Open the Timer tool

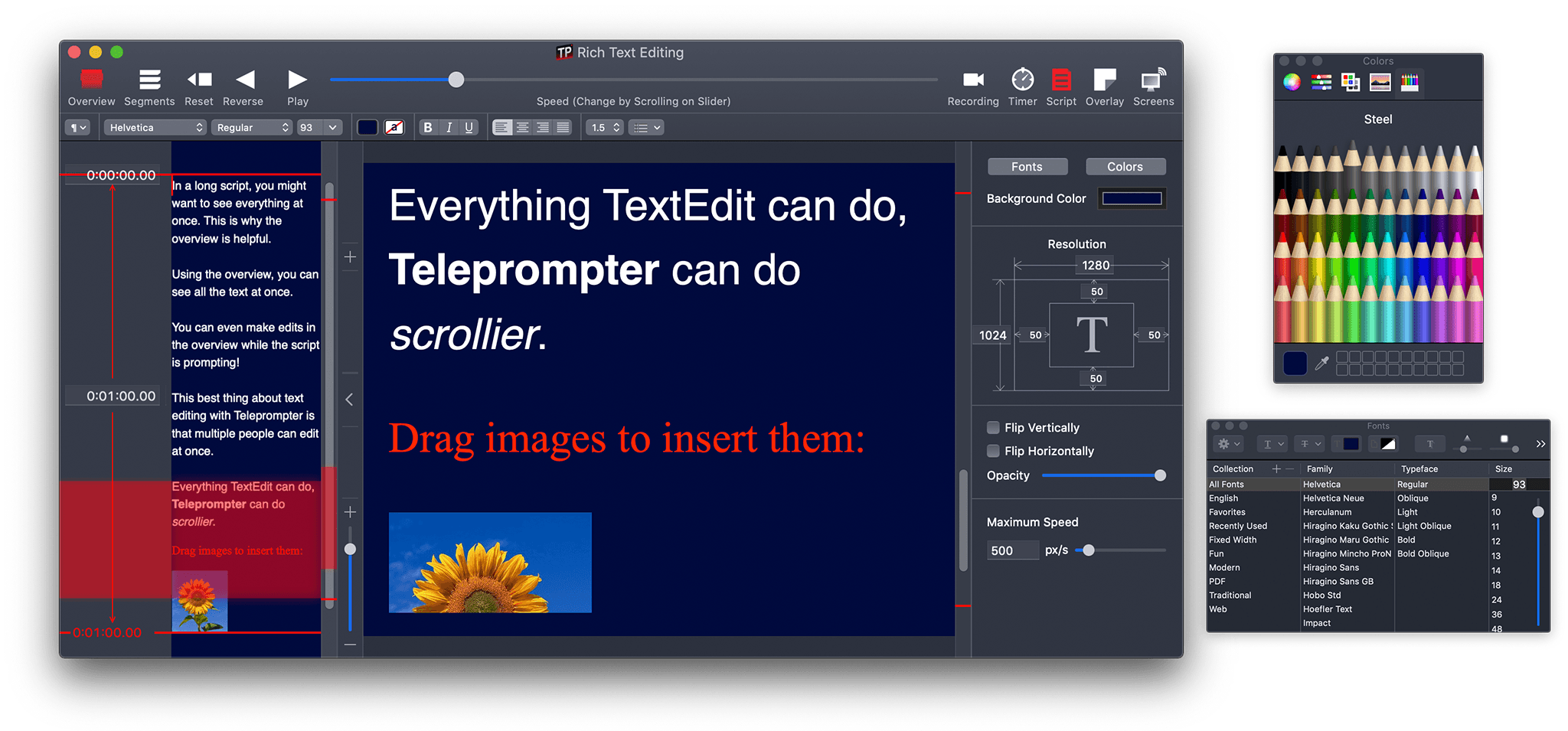tap(1023, 87)
